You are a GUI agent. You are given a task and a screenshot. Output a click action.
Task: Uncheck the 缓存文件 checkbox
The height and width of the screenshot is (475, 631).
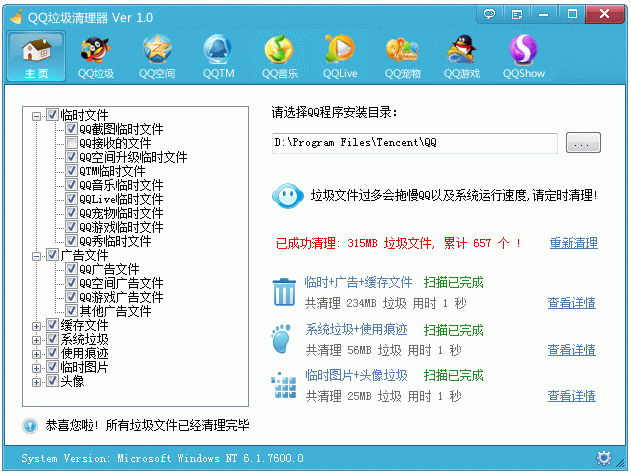click(x=52, y=324)
